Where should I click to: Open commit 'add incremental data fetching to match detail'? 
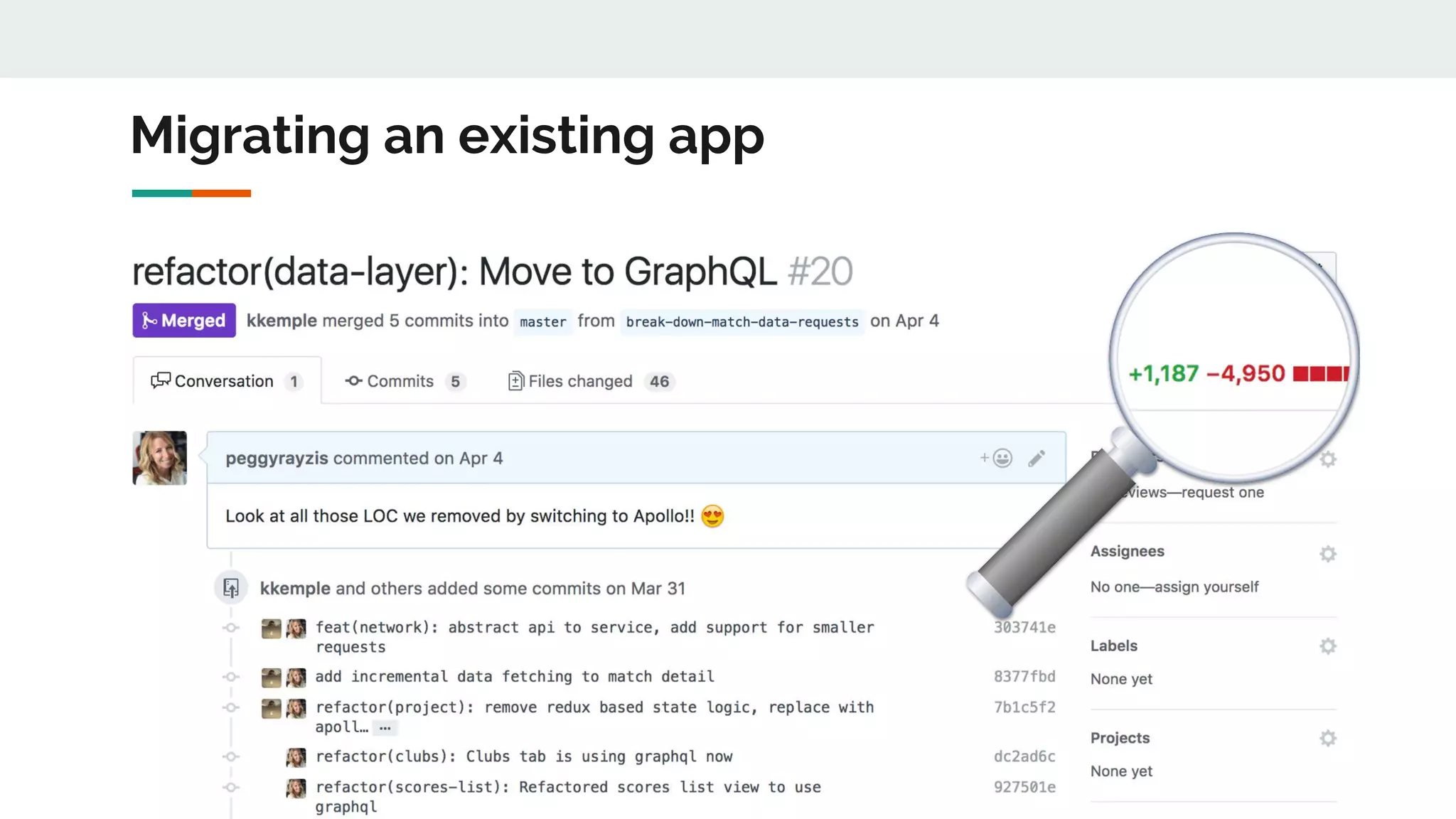(x=515, y=676)
